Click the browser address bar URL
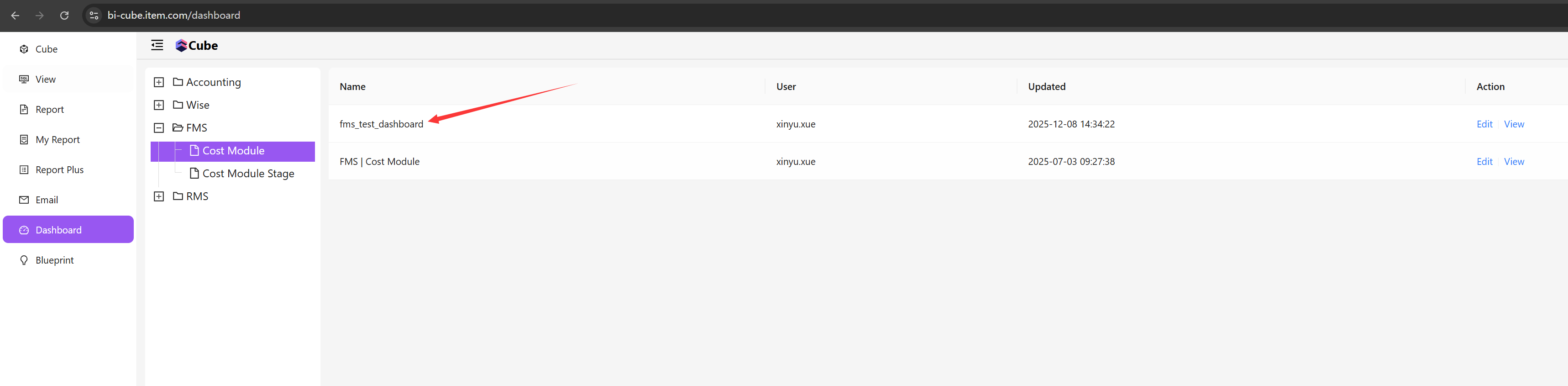This screenshot has height=386, width=1568. [x=173, y=15]
